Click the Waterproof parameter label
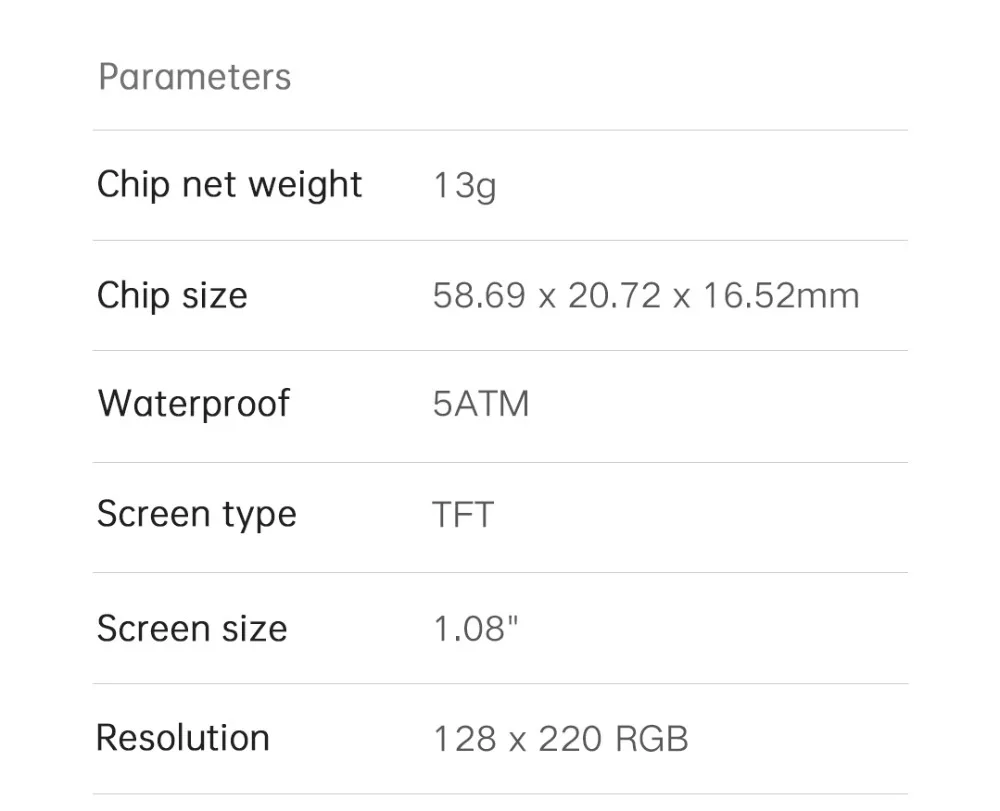The width and height of the screenshot is (1000, 811). [x=193, y=404]
